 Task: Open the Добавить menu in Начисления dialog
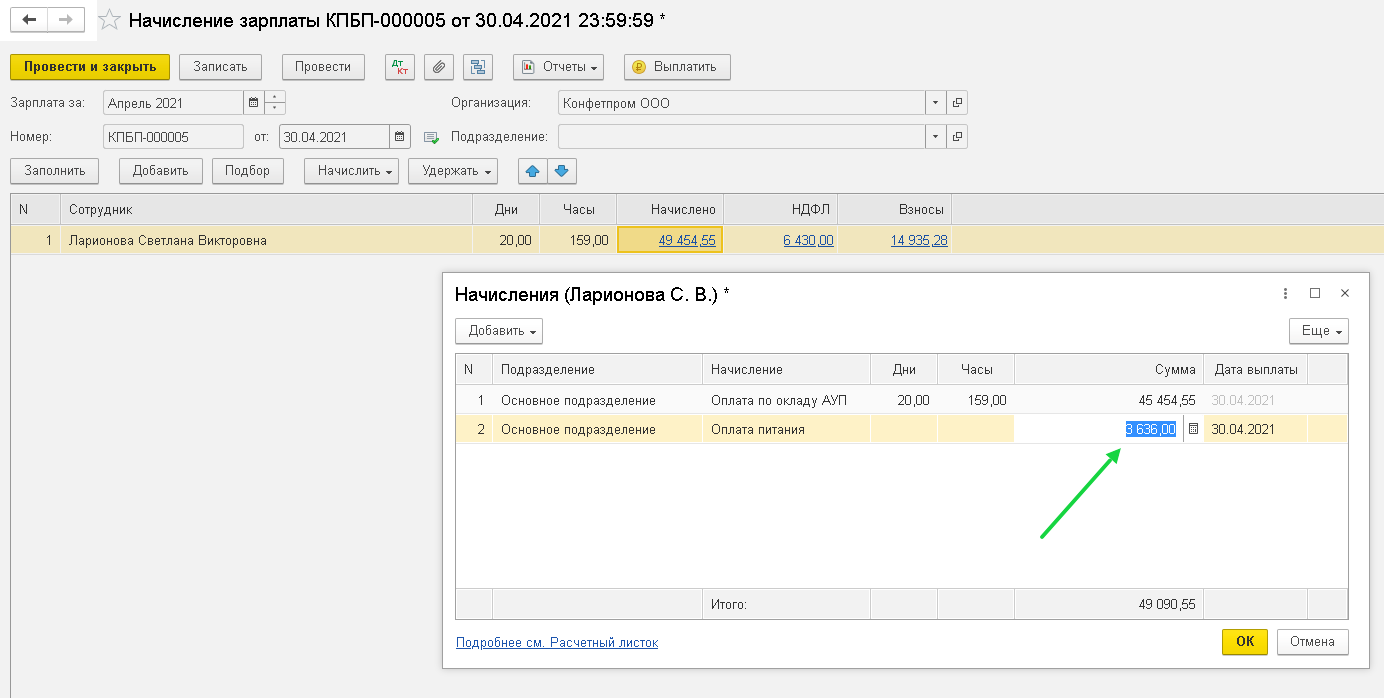point(498,331)
